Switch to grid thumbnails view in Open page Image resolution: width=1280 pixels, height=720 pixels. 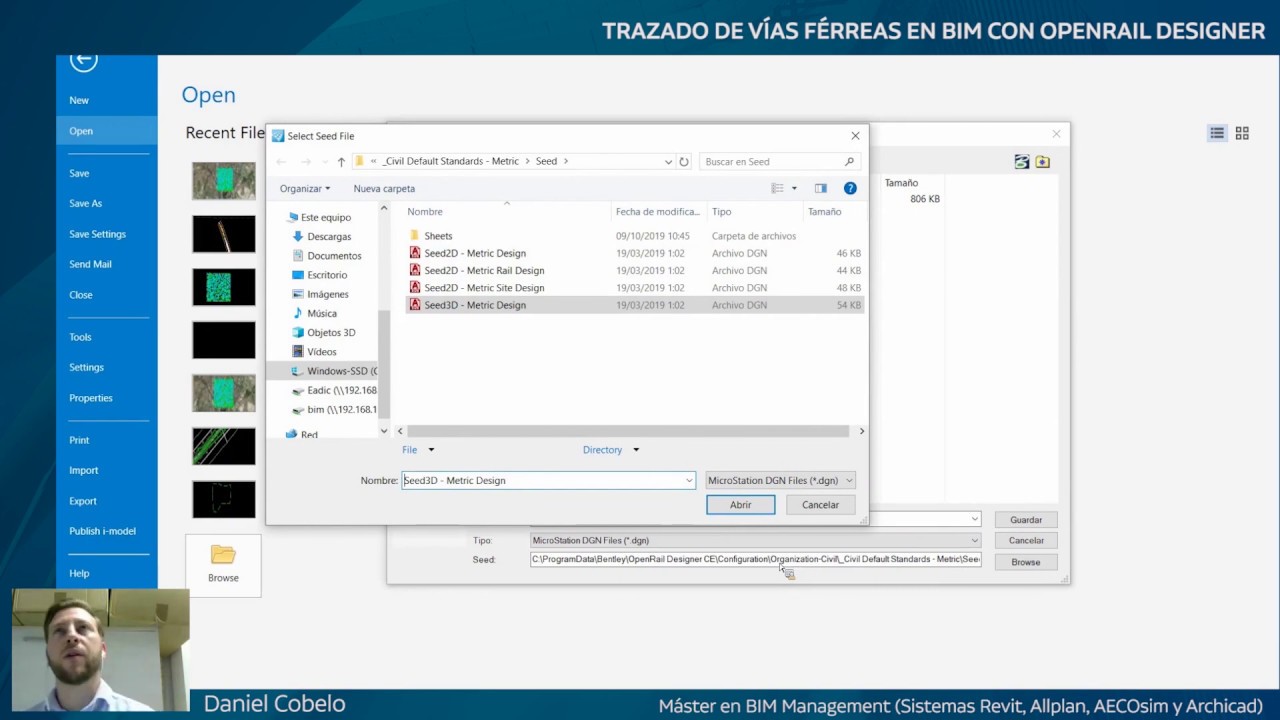(x=1242, y=133)
